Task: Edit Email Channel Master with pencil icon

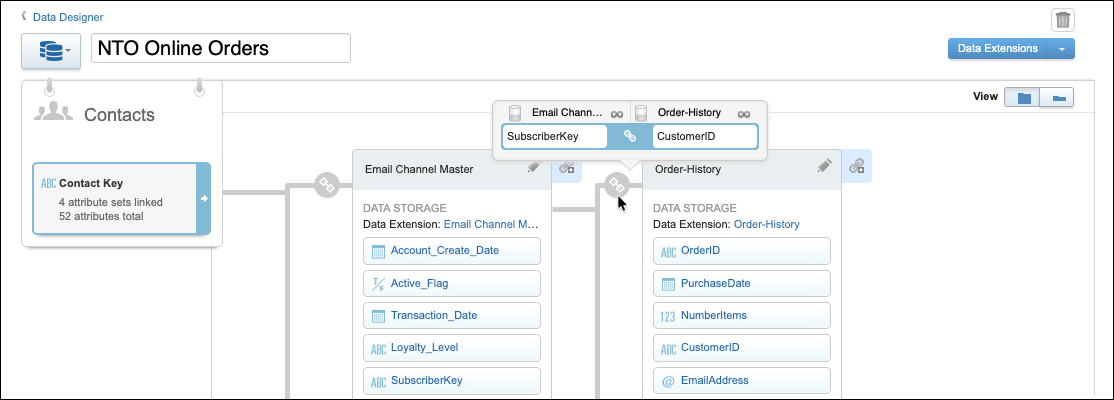Action: click(534, 167)
